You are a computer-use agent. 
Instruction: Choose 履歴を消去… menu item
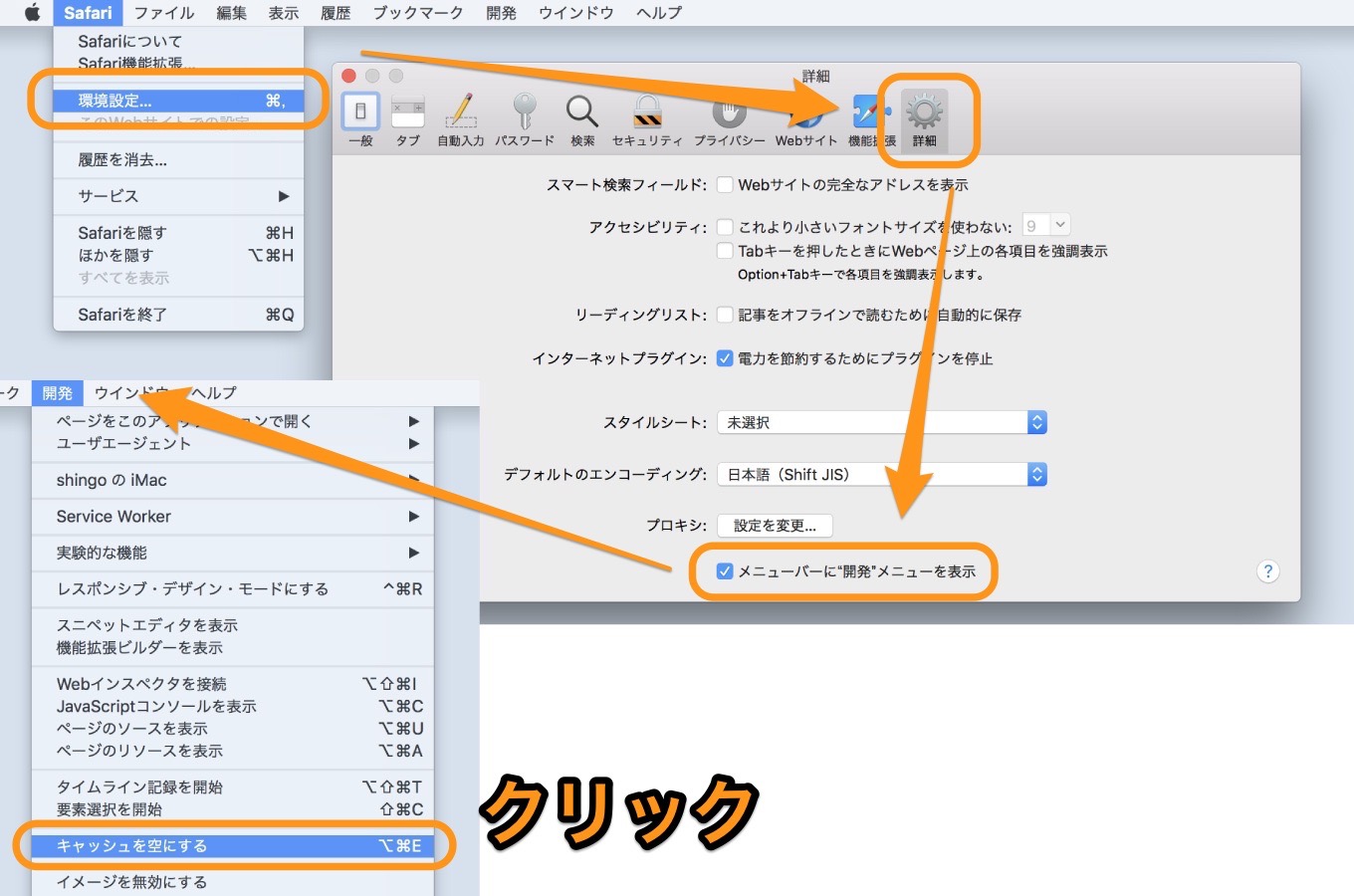coord(178,159)
